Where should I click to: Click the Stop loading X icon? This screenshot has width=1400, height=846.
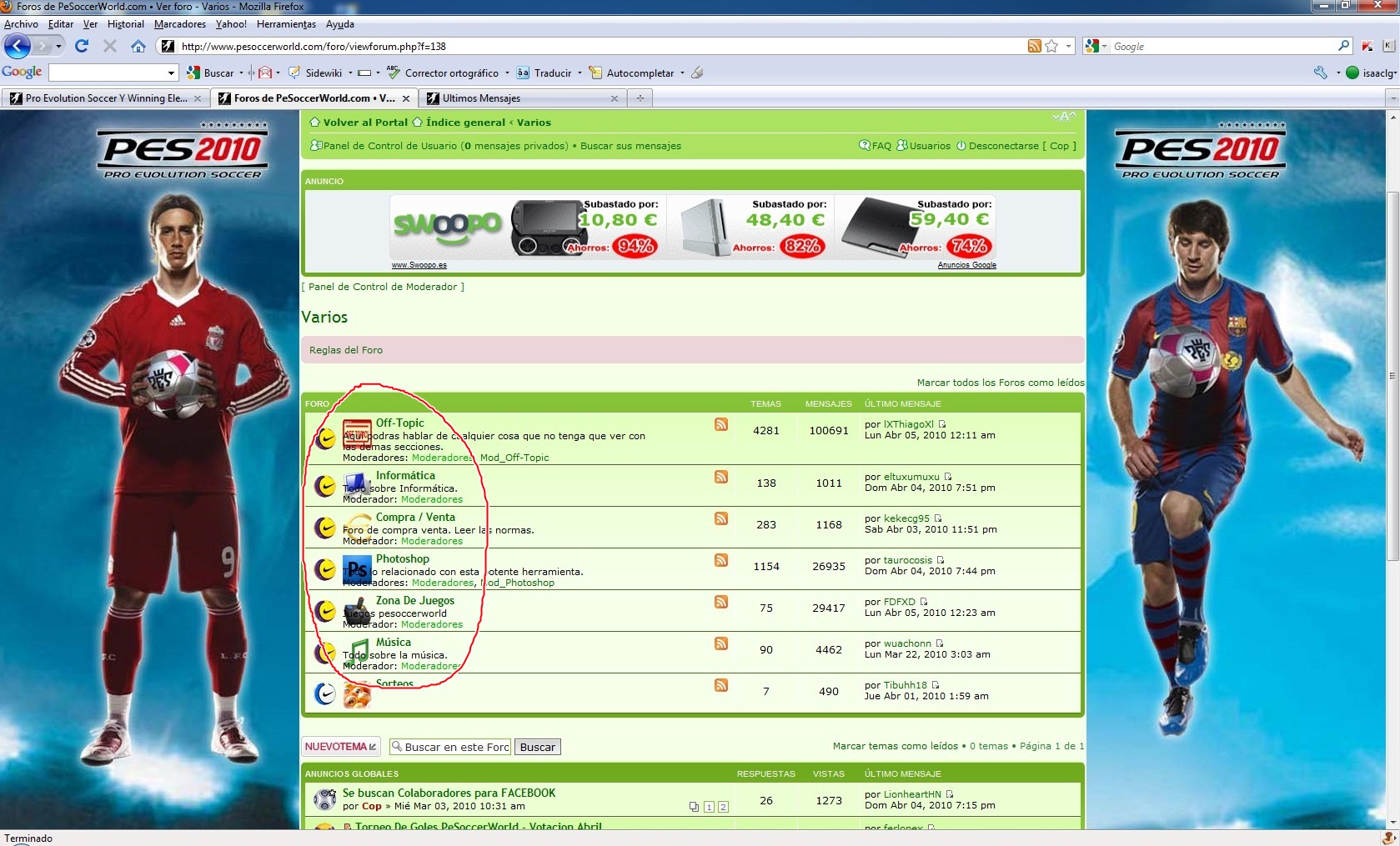click(x=110, y=46)
